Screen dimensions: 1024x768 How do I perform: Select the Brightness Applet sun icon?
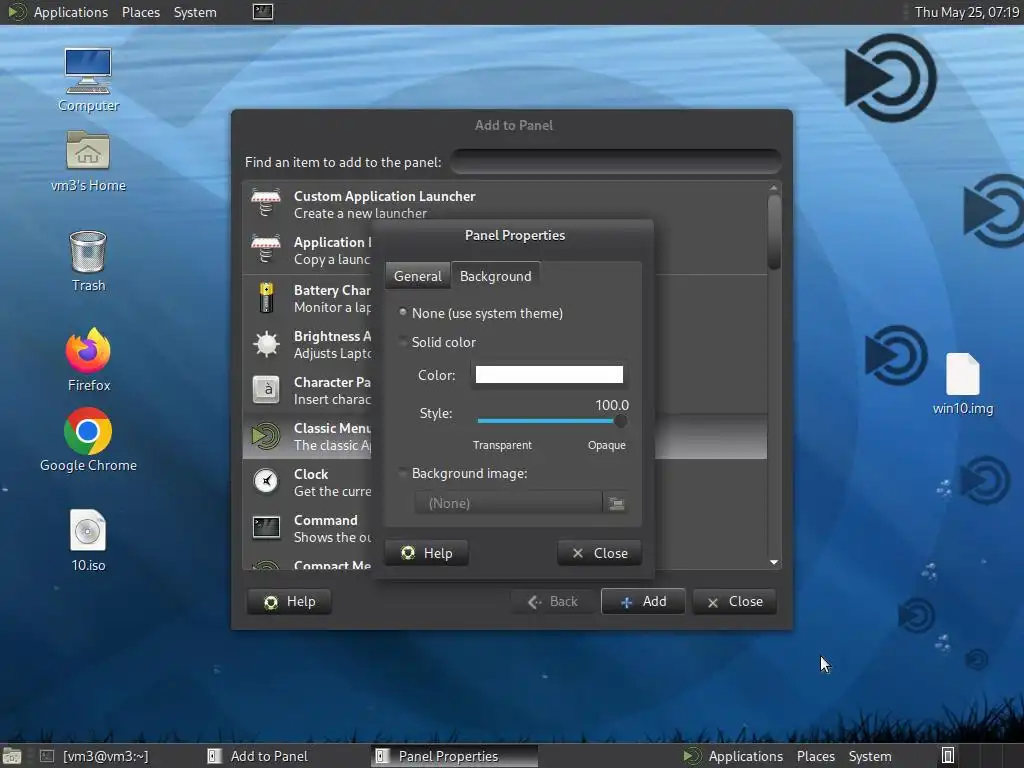tap(266, 344)
